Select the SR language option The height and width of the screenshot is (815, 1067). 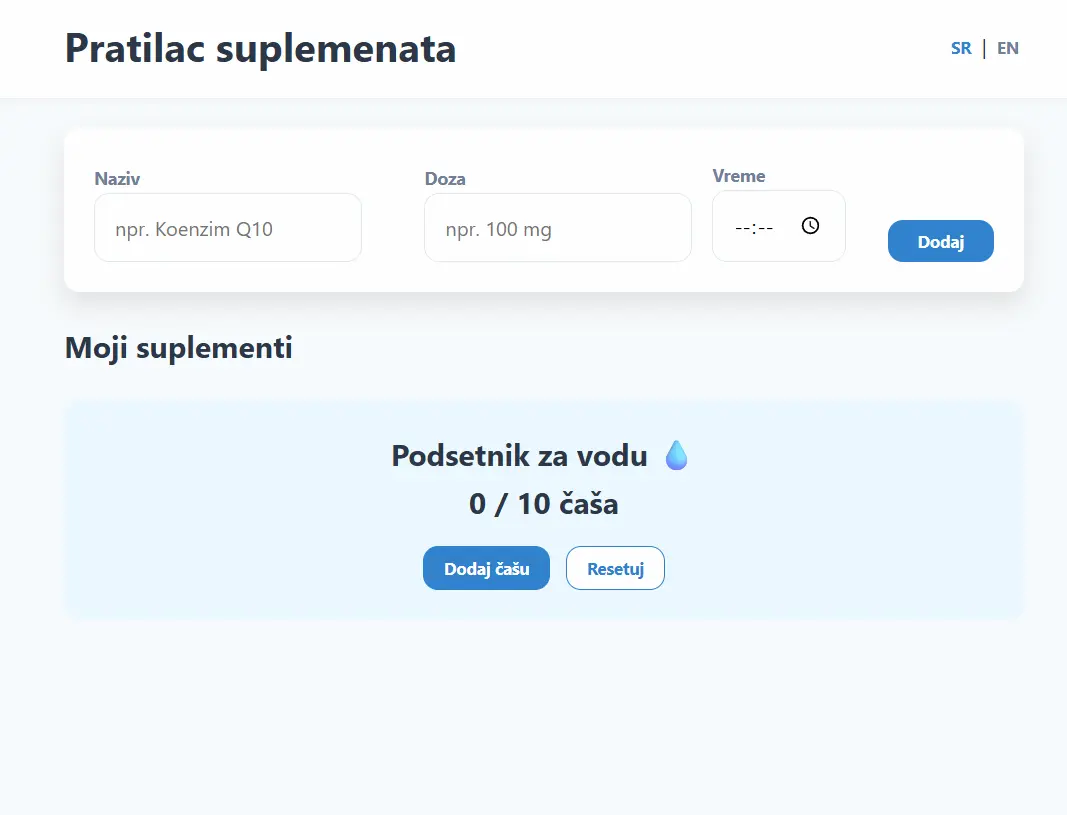point(961,47)
